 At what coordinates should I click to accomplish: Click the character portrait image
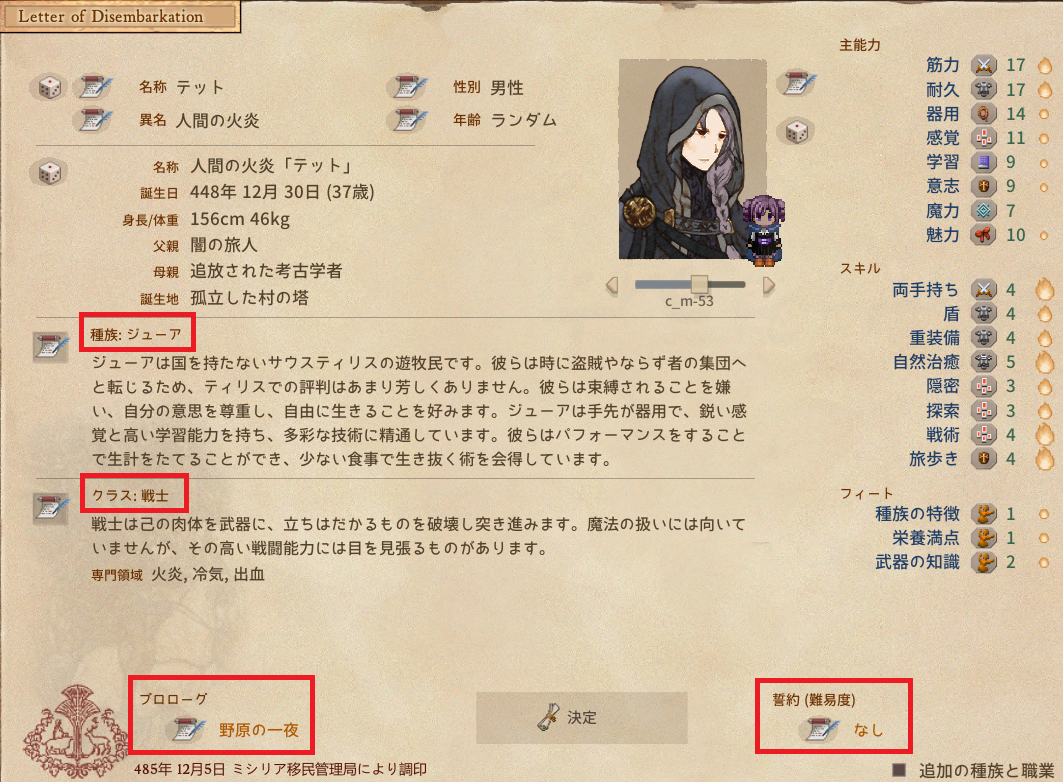pyautogui.click(x=693, y=159)
